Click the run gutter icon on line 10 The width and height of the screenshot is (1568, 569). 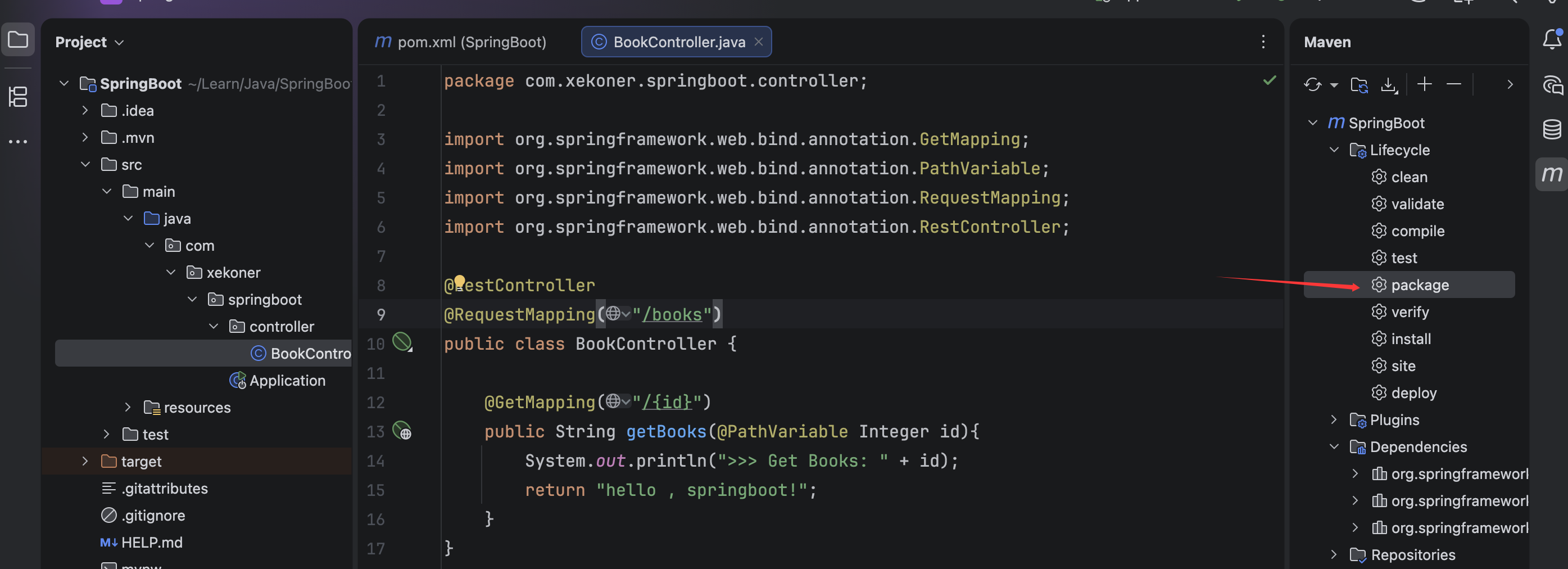401,342
